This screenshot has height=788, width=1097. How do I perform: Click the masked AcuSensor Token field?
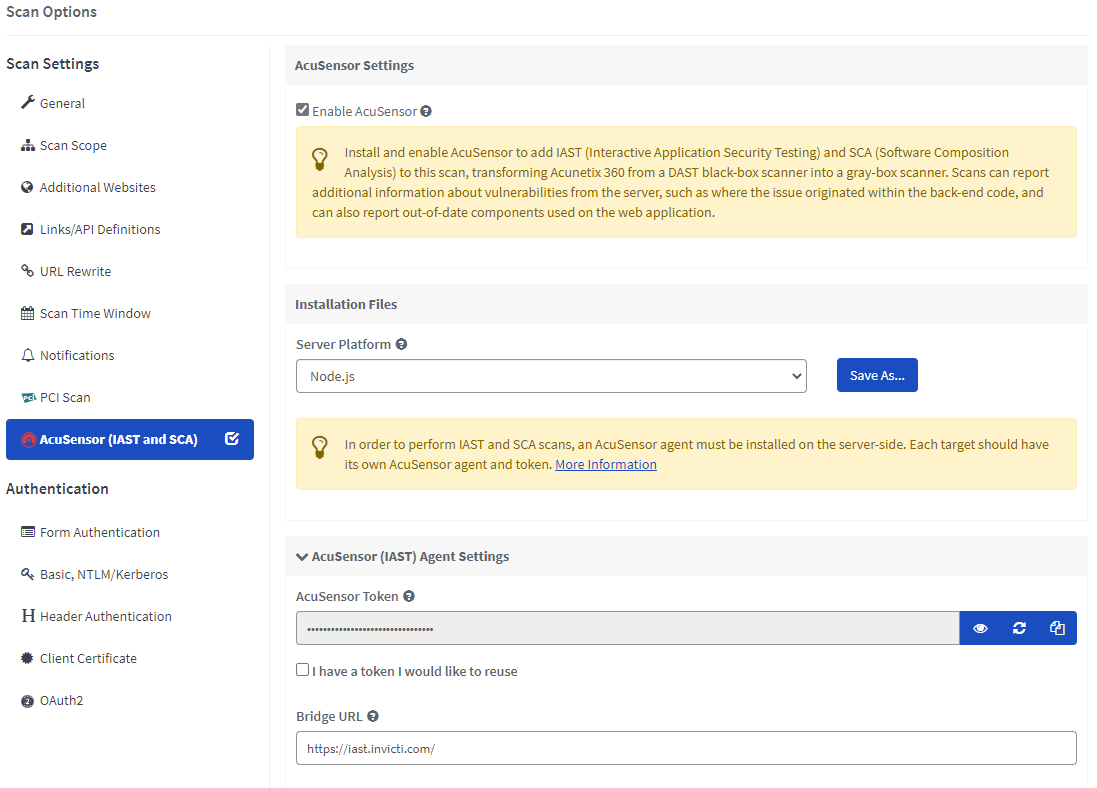coord(628,628)
